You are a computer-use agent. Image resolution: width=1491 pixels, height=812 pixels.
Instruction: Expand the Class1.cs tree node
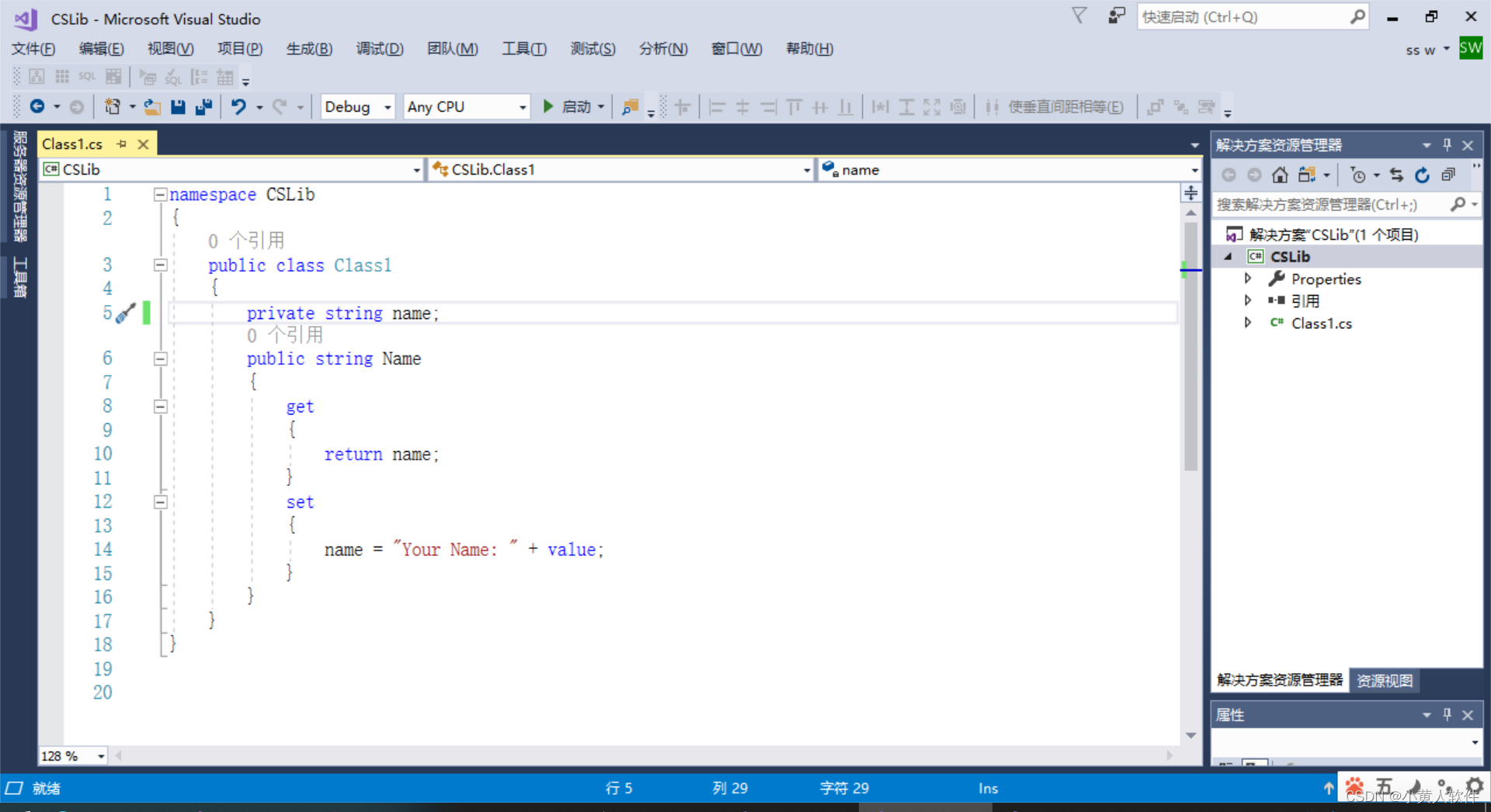click(x=1248, y=322)
